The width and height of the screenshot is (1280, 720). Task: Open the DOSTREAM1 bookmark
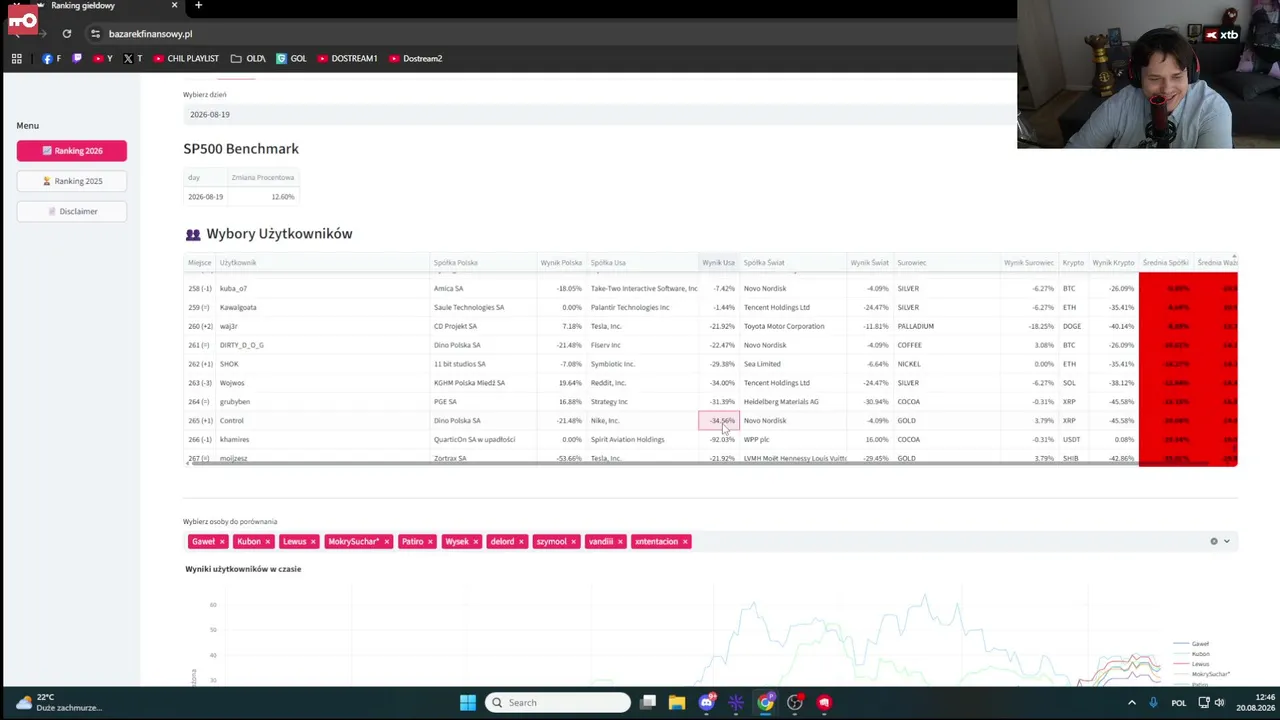(347, 59)
